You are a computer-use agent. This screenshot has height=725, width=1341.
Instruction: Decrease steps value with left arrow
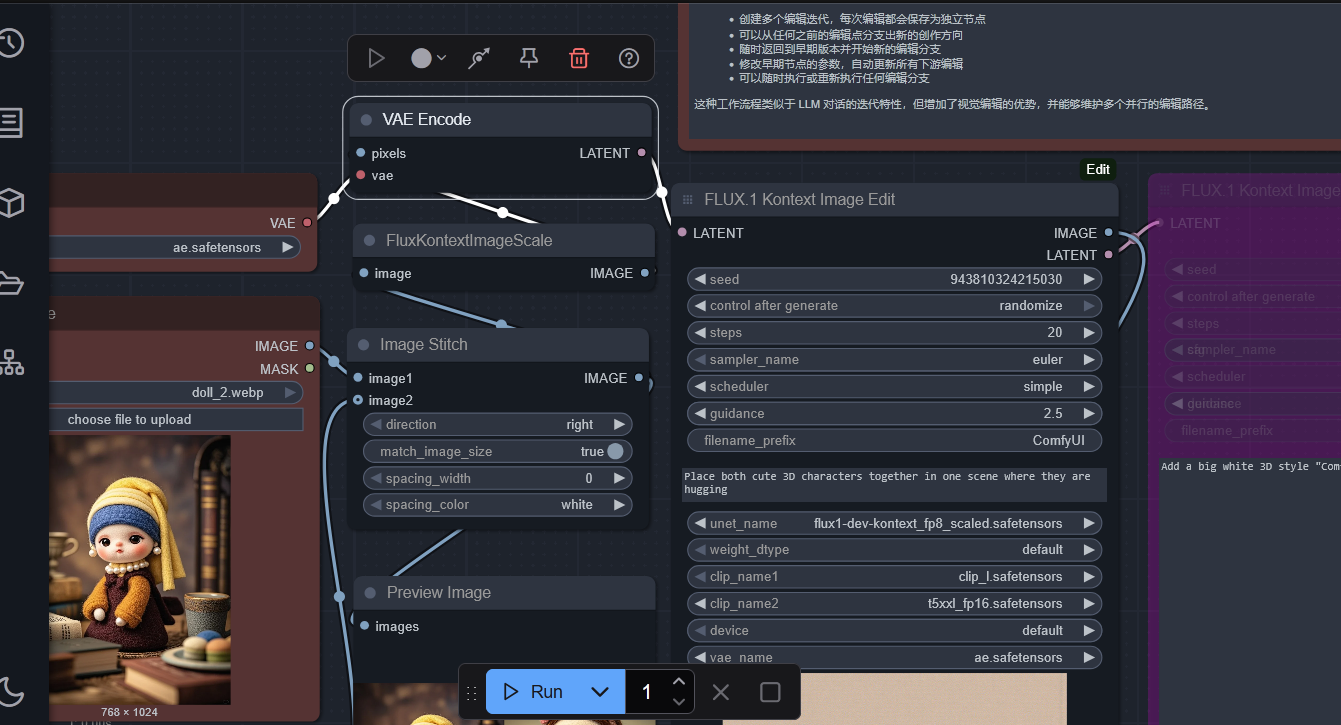click(700, 332)
